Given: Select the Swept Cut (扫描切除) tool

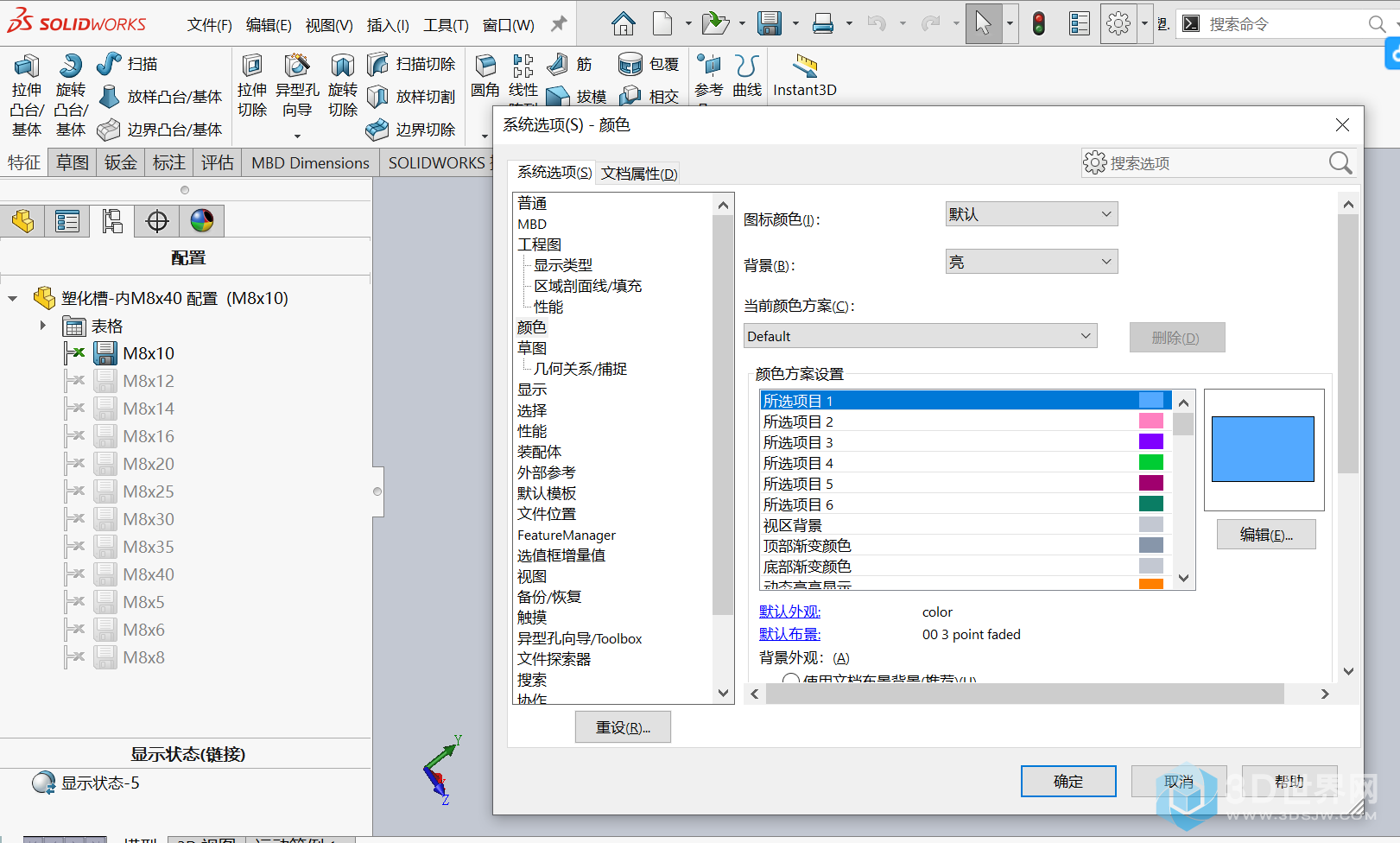Looking at the screenshot, I should 411,64.
